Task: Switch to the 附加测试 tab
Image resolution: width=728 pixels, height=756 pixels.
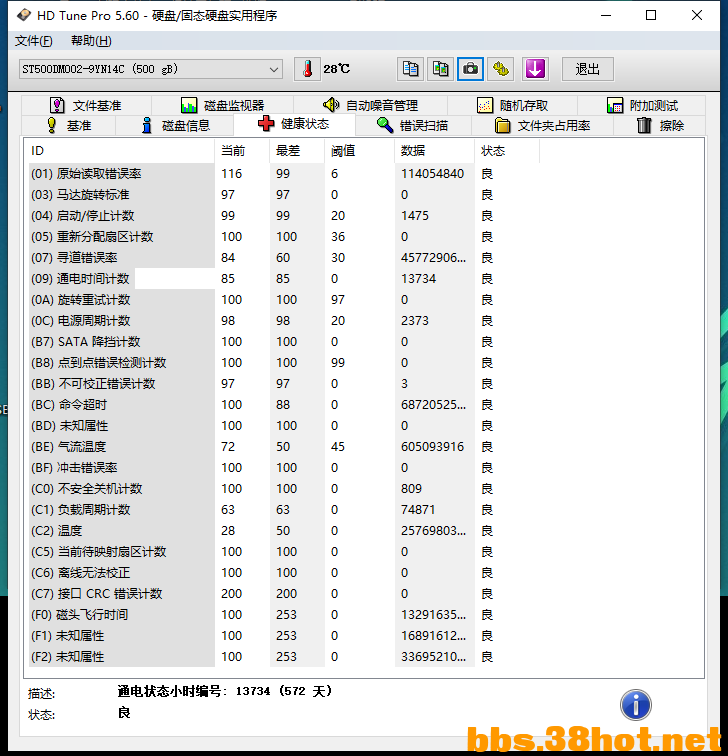Action: (642, 105)
